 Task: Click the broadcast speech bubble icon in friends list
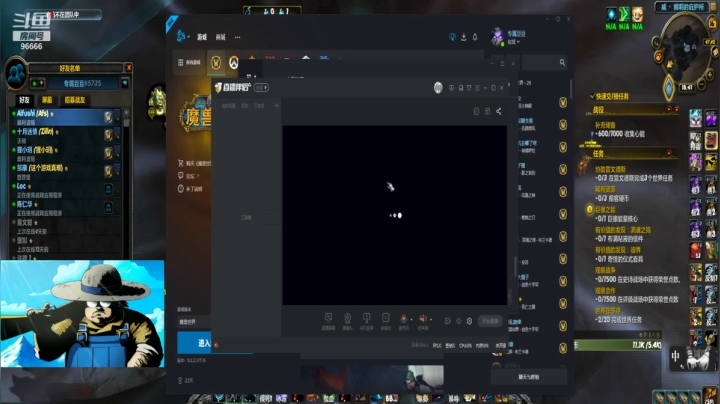click(124, 83)
